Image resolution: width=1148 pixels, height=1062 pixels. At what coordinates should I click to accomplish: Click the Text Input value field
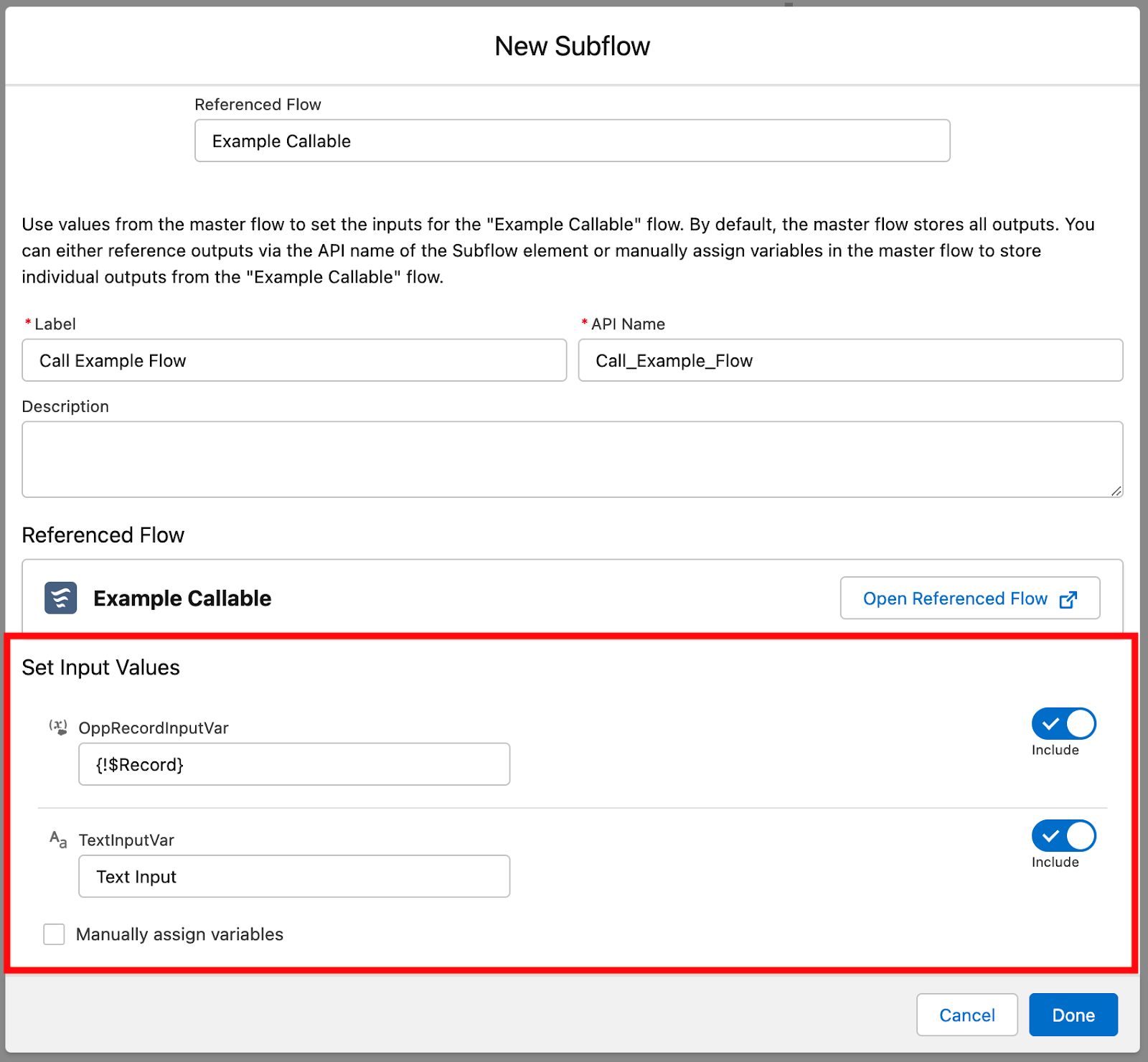pos(293,876)
